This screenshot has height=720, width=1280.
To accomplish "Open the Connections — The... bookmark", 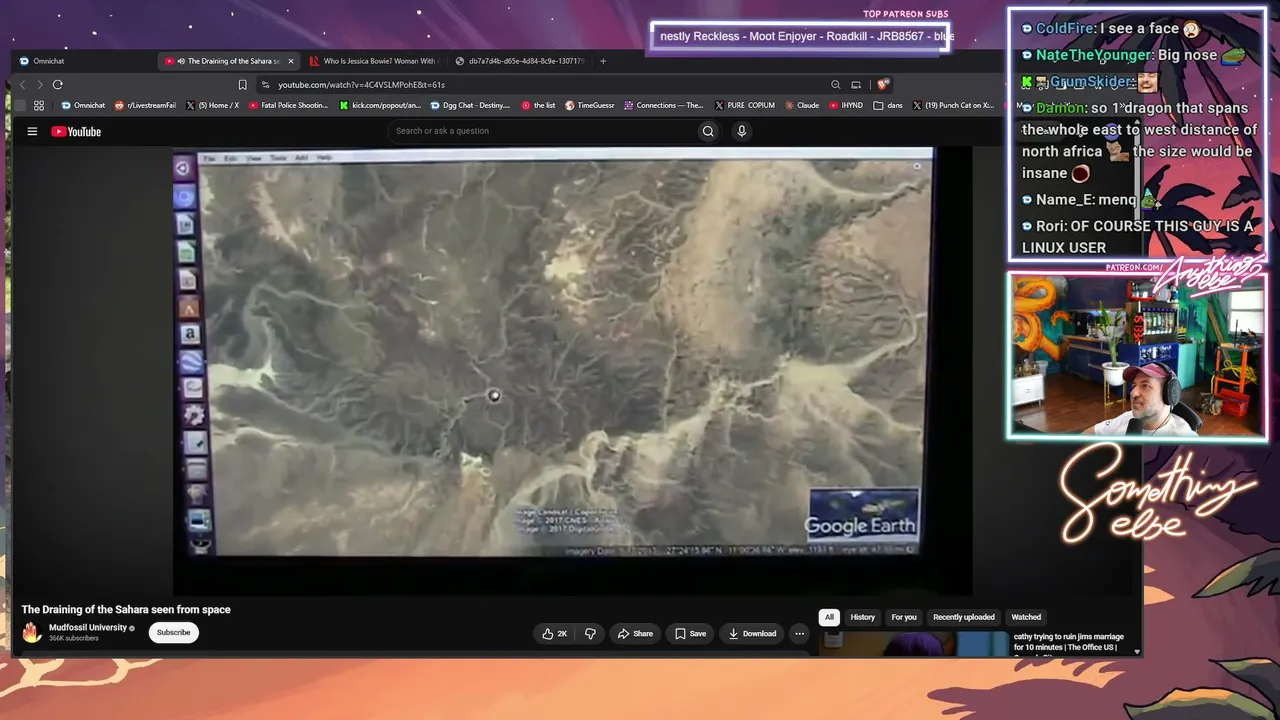I will click(664, 105).
